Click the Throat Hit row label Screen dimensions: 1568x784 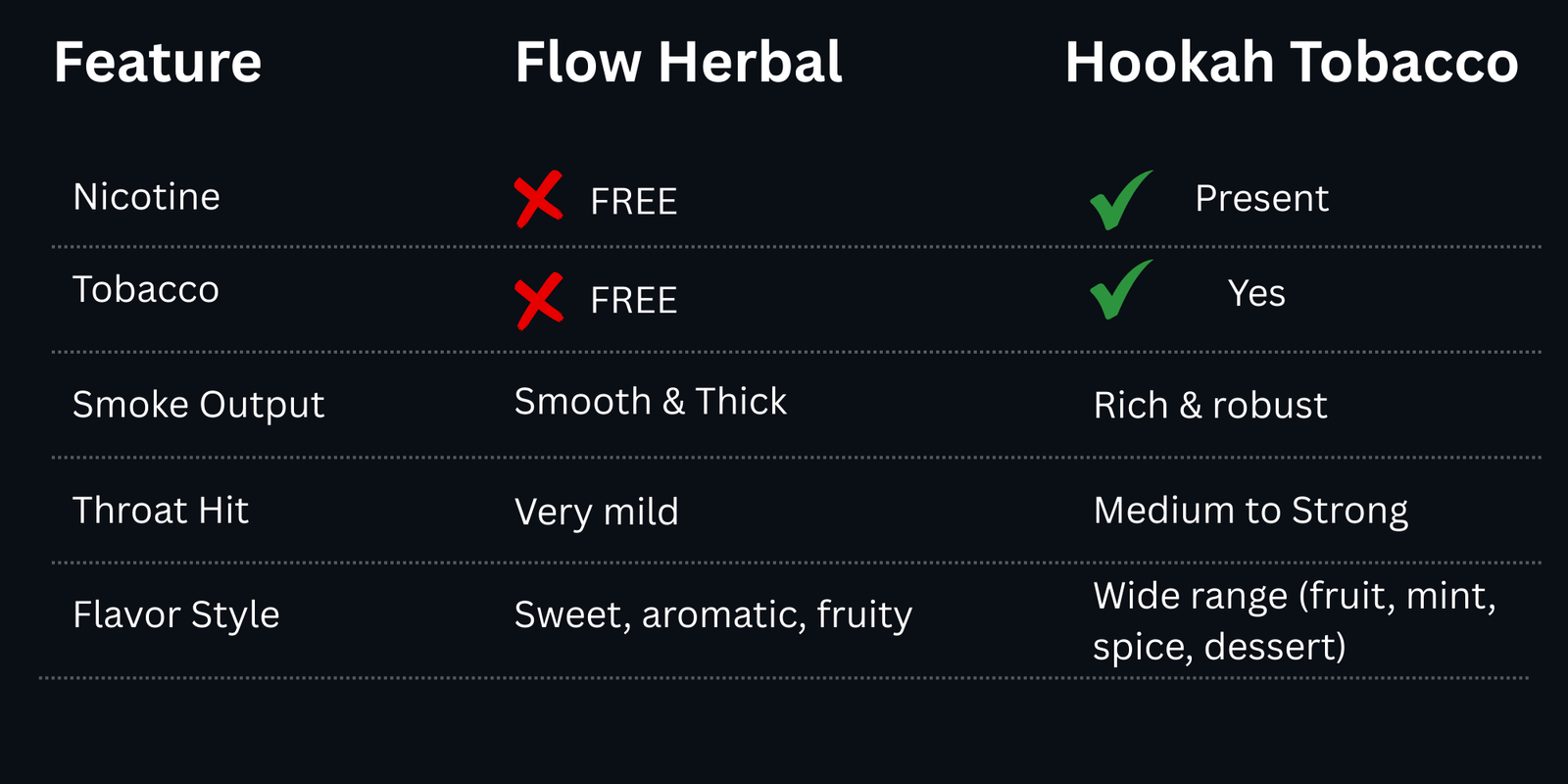coord(161,511)
